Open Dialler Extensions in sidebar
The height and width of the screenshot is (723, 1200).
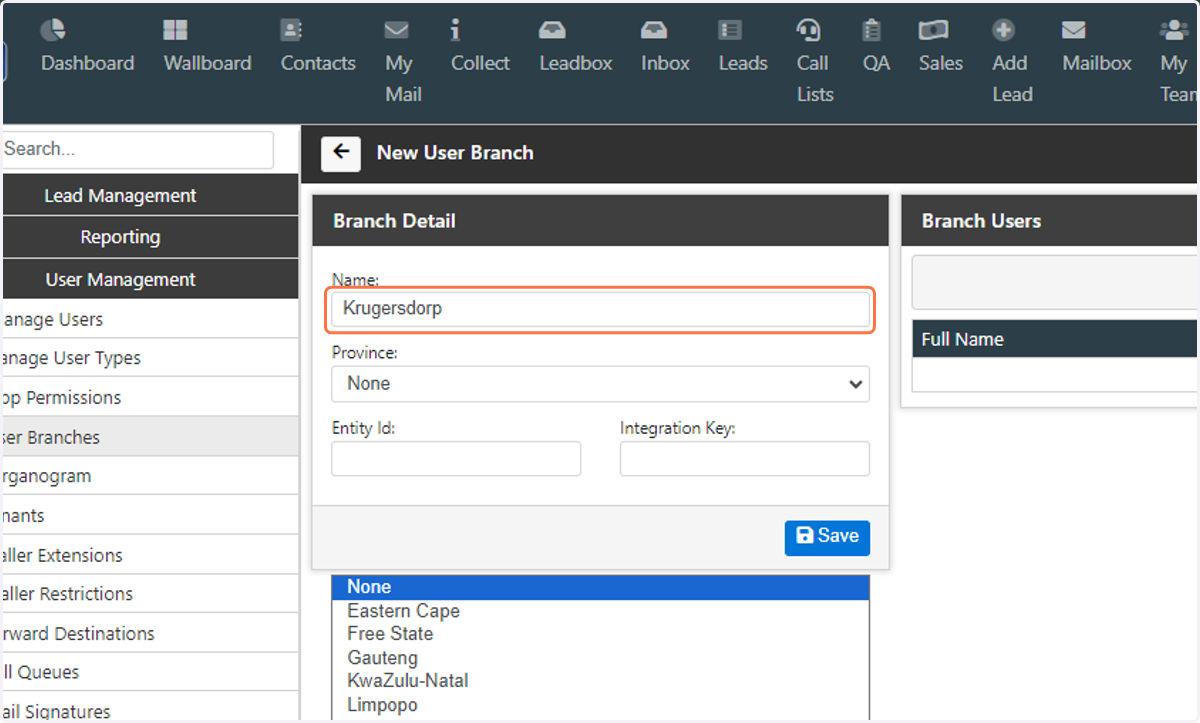coord(150,555)
